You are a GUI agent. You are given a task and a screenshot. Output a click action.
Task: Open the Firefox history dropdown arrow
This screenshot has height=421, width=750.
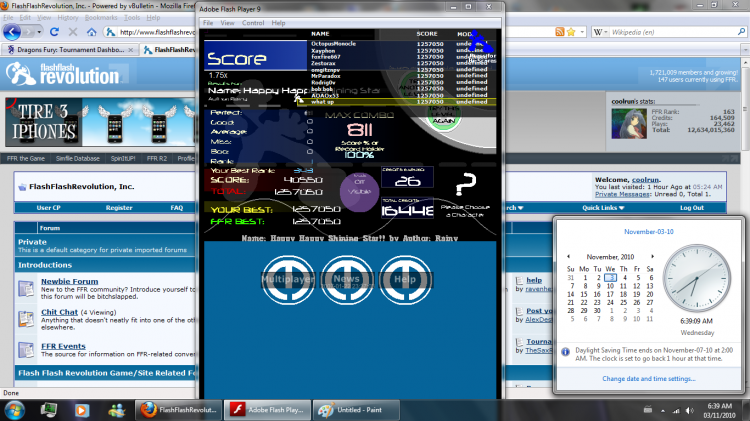click(x=39, y=32)
